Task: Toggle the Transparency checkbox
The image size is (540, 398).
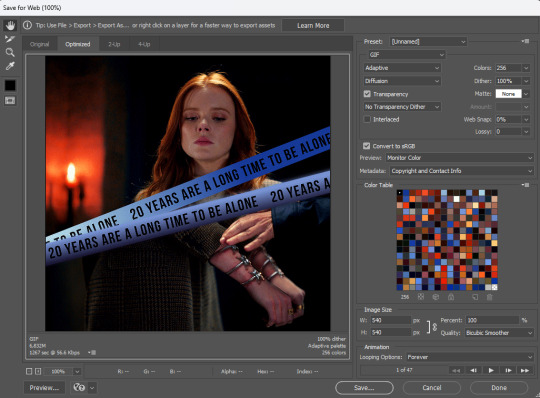Action: (x=367, y=94)
